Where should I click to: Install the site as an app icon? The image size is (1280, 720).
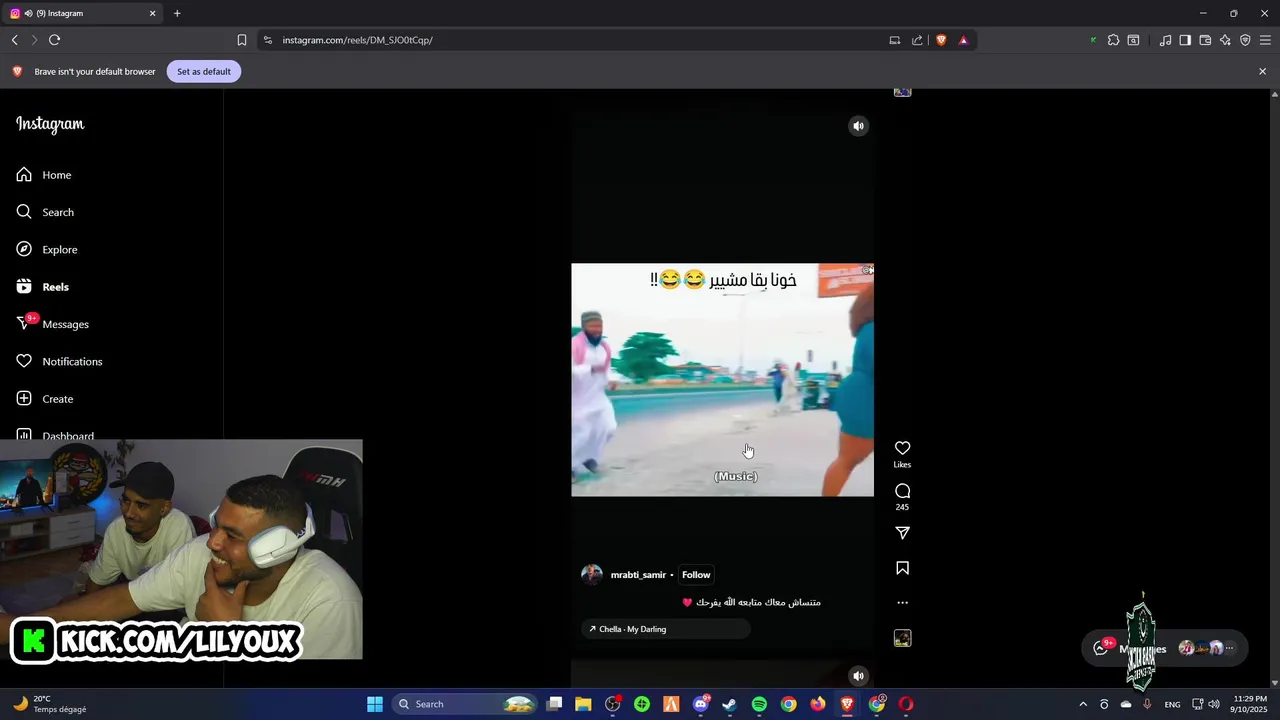pos(895,40)
